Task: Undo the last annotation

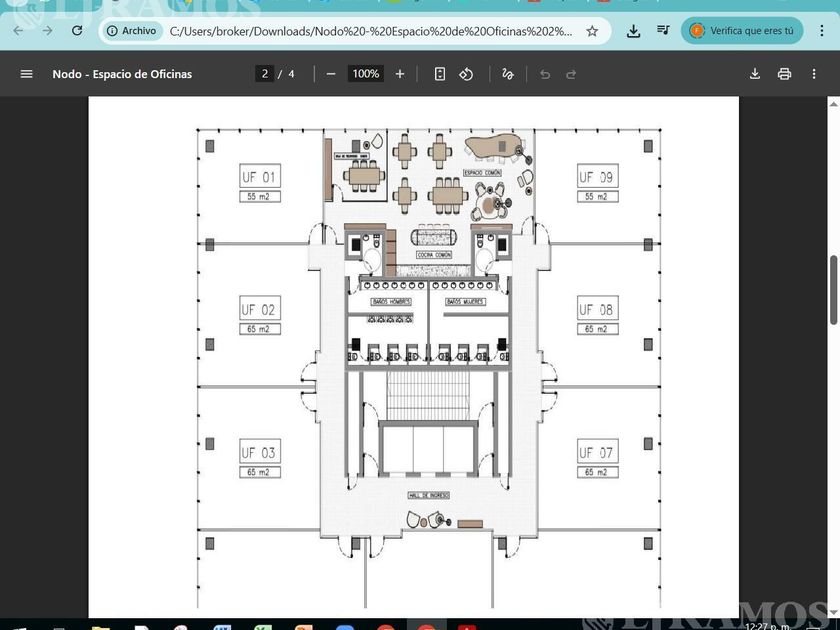Action: pyautogui.click(x=545, y=74)
